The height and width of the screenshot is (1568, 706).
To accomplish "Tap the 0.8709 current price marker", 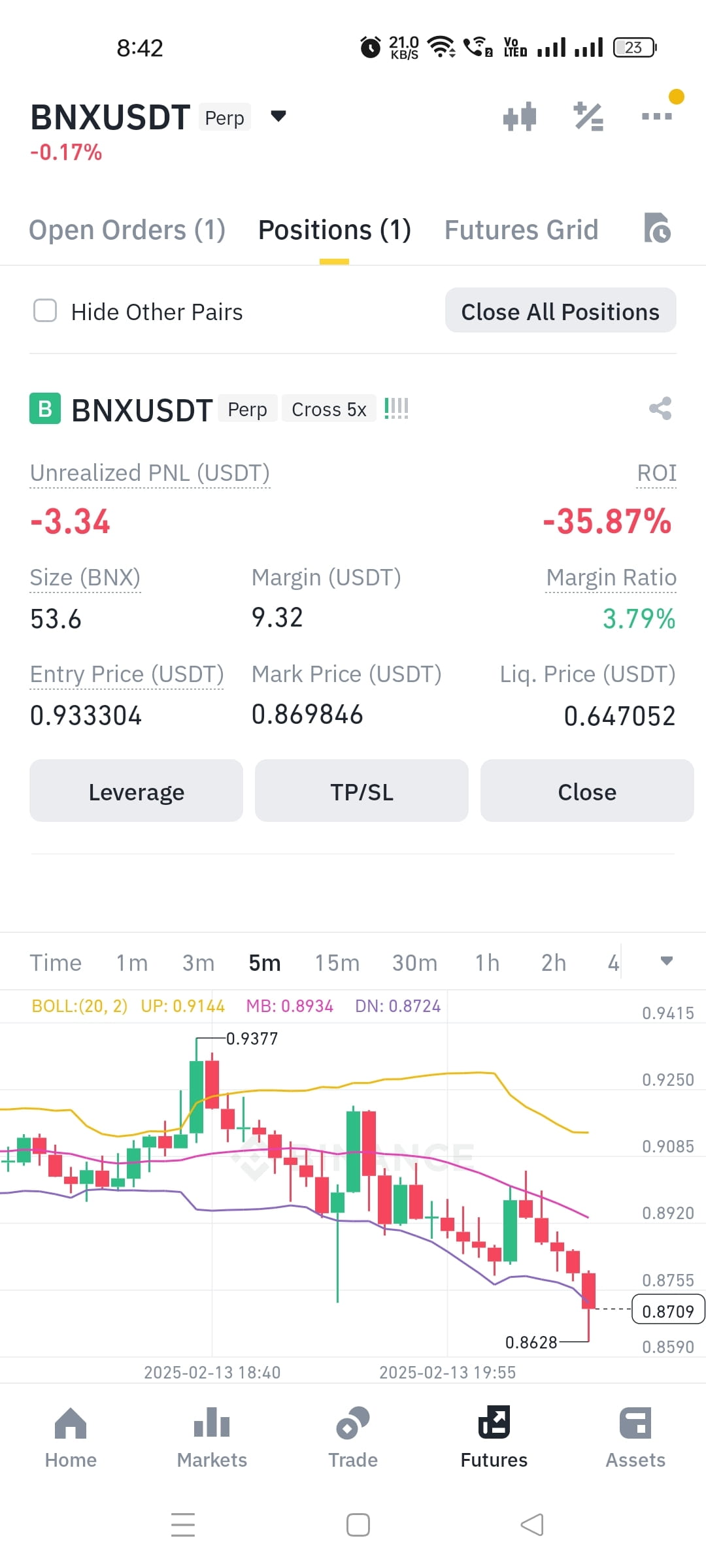I will 668,1309.
